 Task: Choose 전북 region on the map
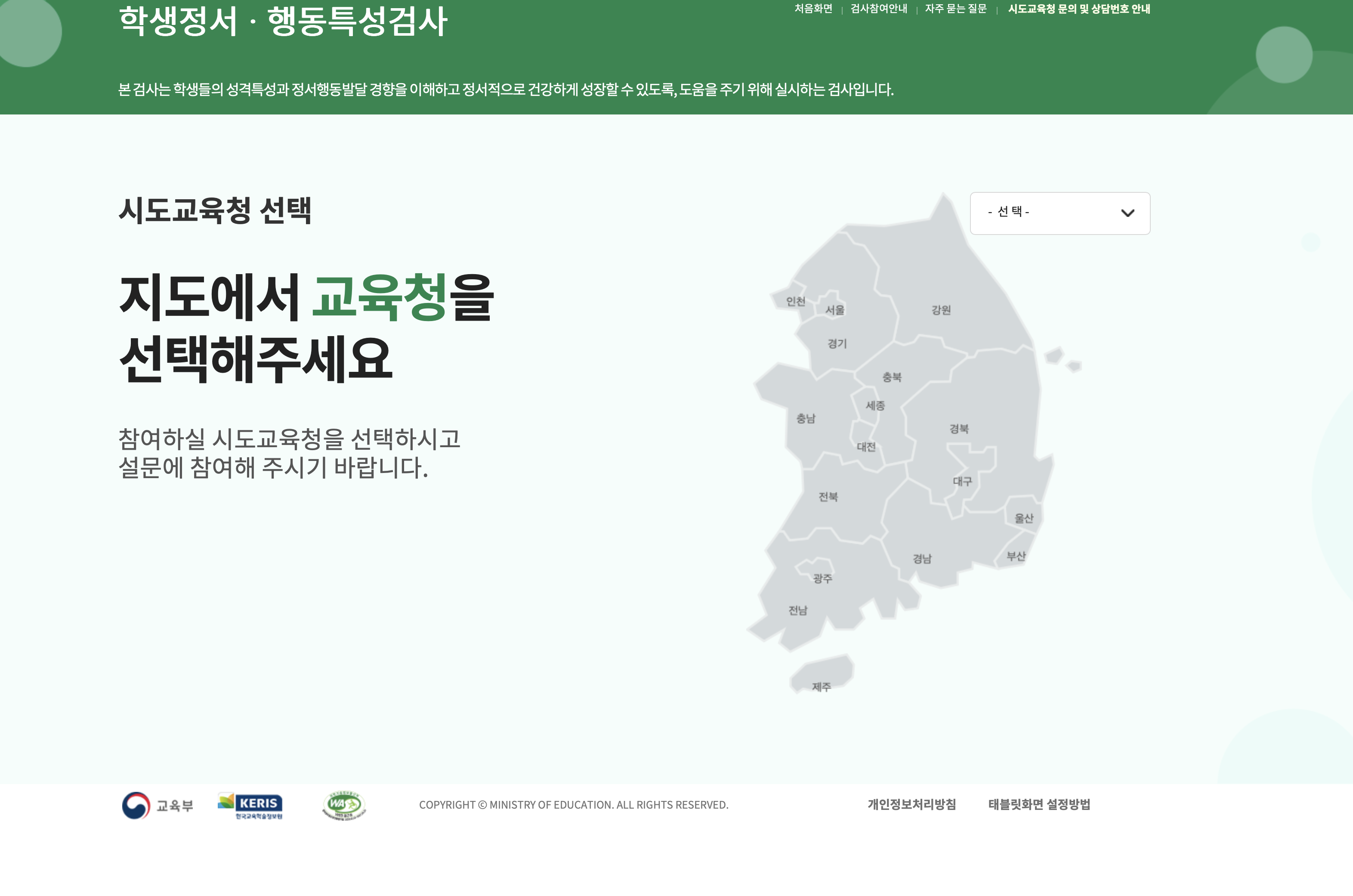click(x=828, y=497)
